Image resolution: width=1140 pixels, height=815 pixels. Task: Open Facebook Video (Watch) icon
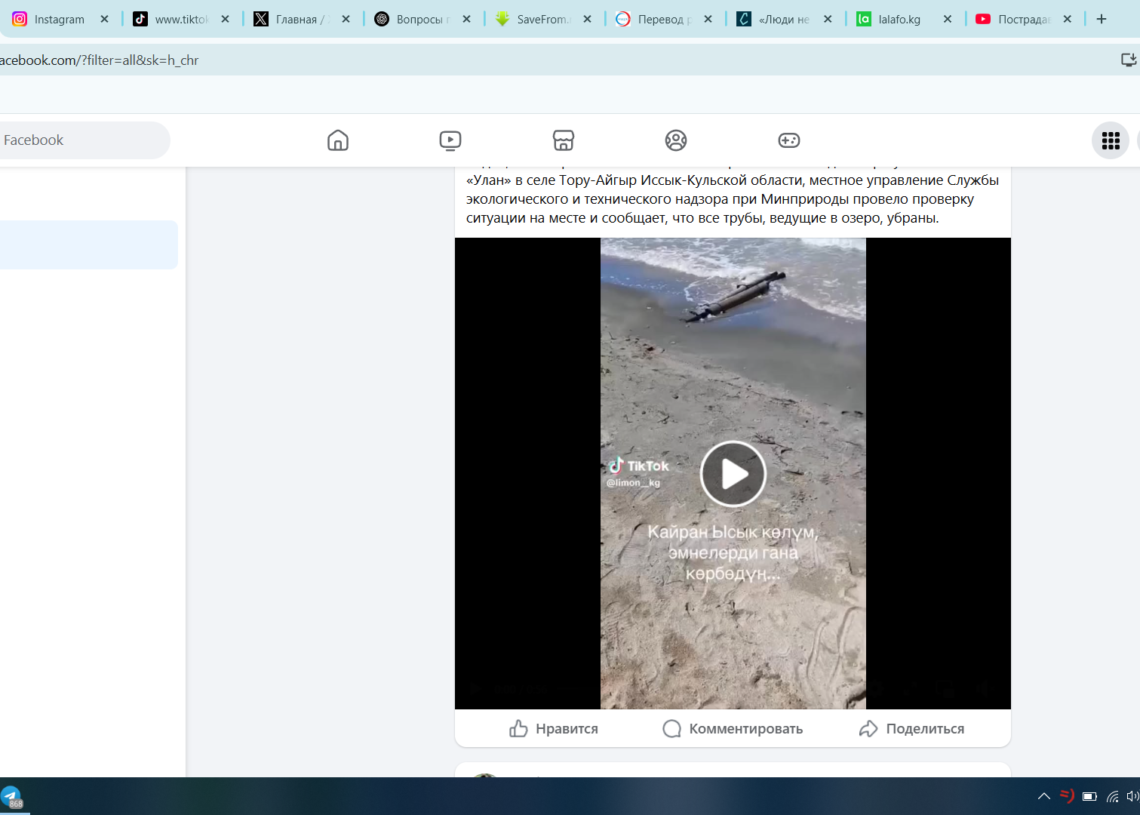coord(450,140)
